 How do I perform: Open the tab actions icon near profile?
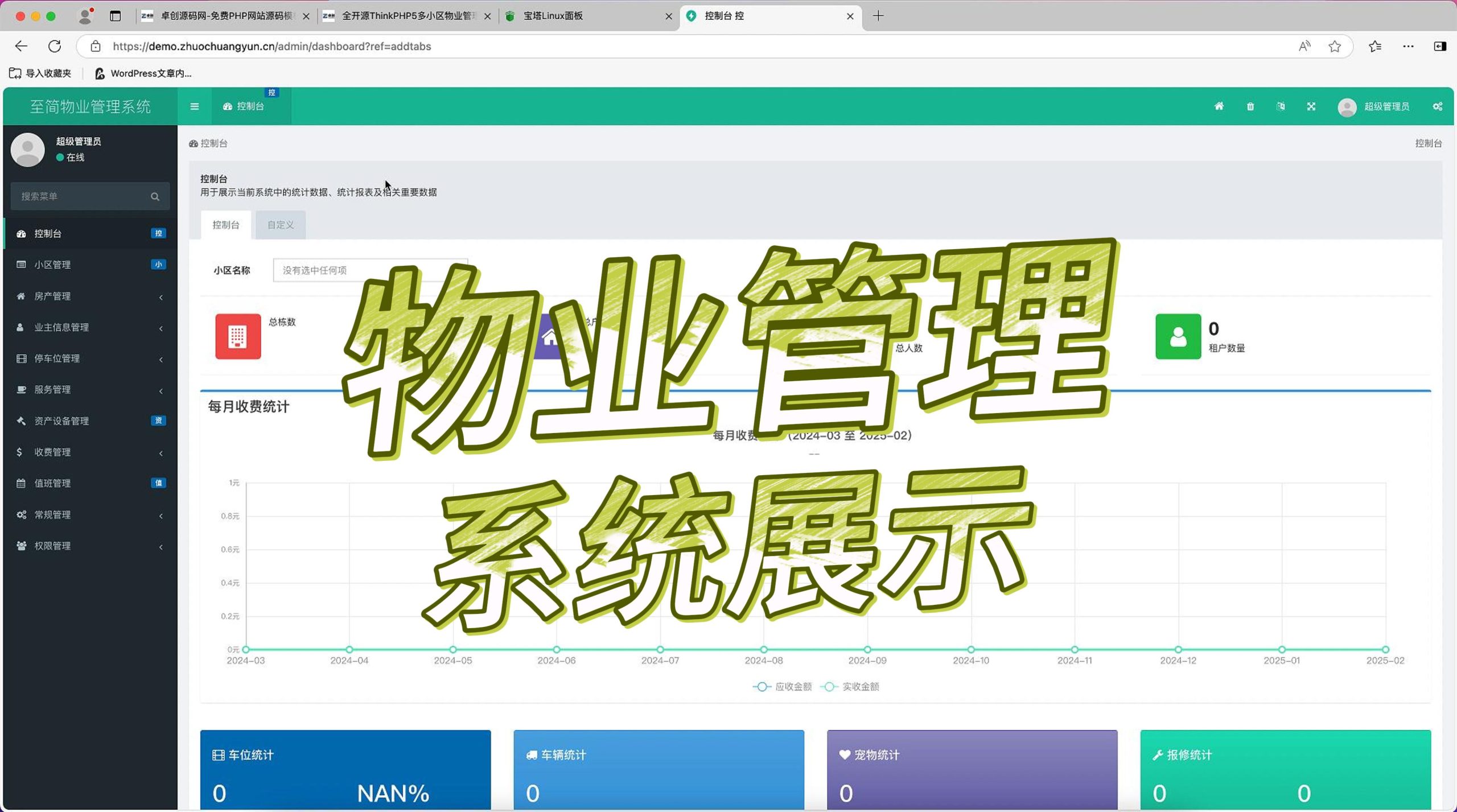tap(116, 16)
